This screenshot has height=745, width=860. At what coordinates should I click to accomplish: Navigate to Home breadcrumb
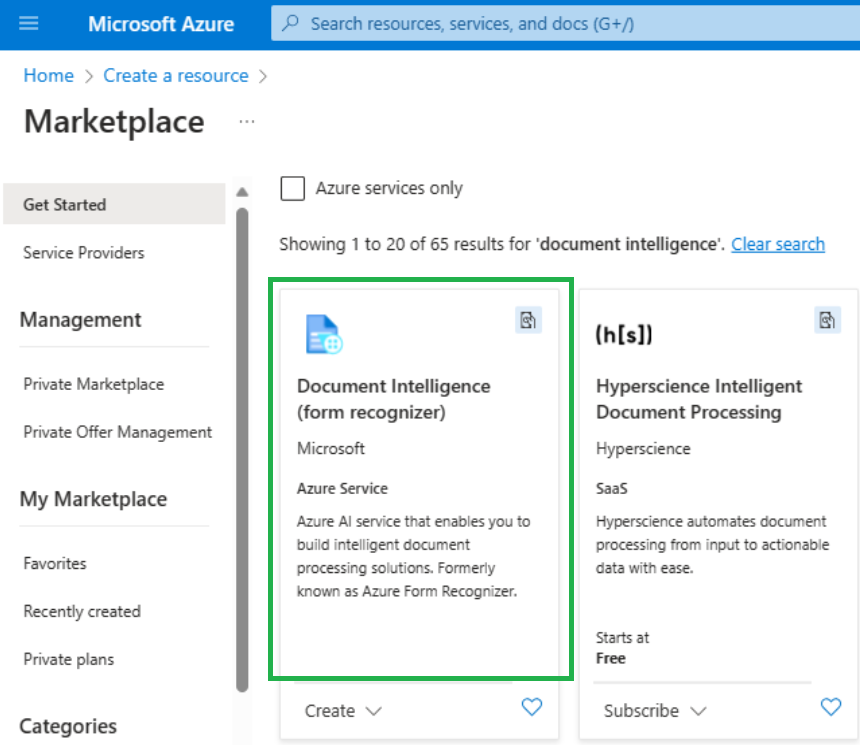pos(48,76)
